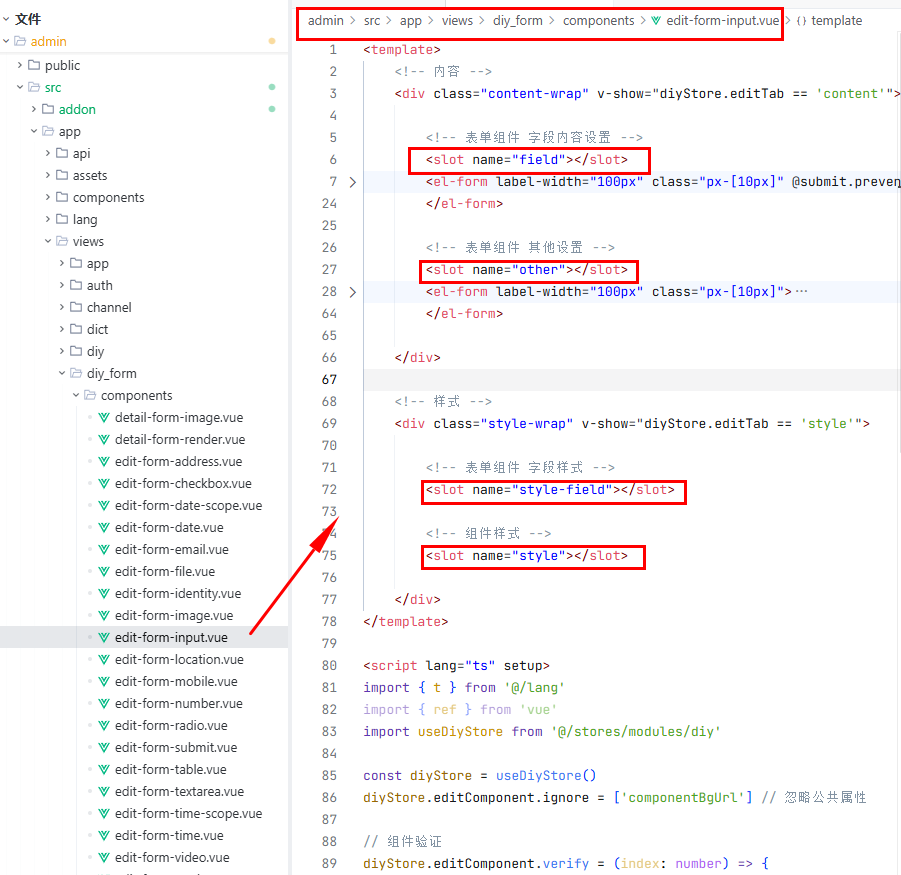Click folder icon beside diy_form
Viewport: 901px width, 875px height.
(x=76, y=373)
